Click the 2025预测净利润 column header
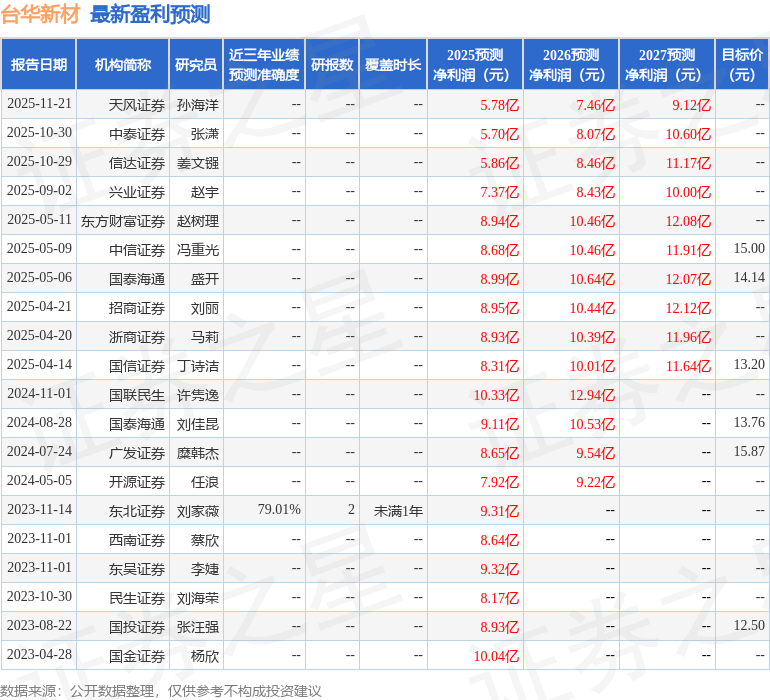The image size is (770, 700). 475,65
